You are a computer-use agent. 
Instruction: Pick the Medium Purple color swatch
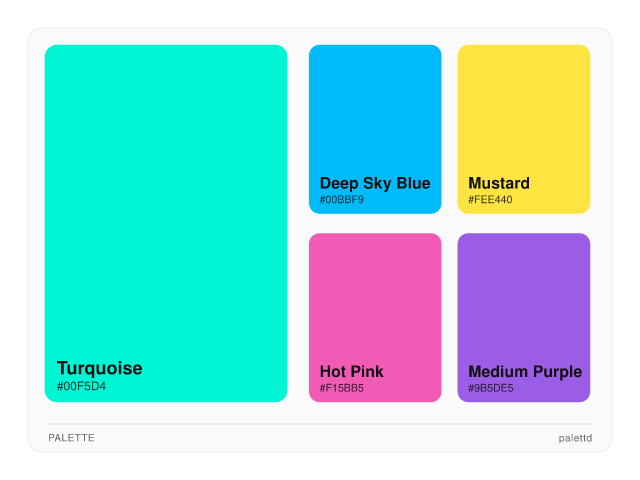click(x=523, y=300)
